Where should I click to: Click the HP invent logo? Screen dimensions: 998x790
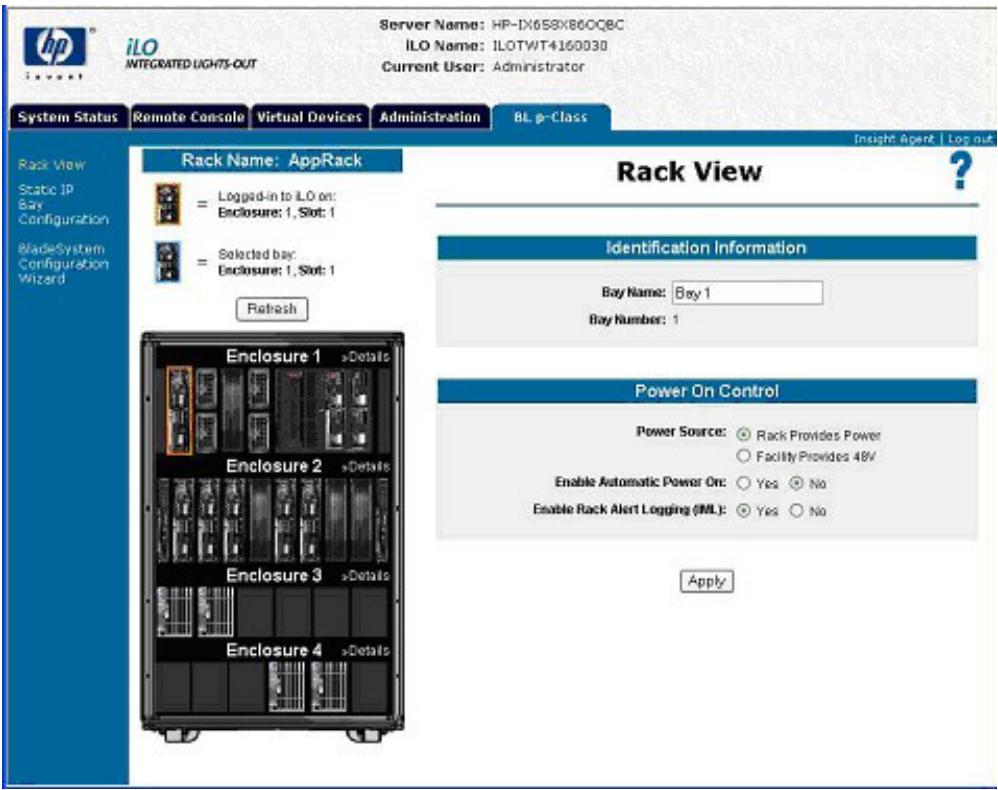click(x=56, y=52)
